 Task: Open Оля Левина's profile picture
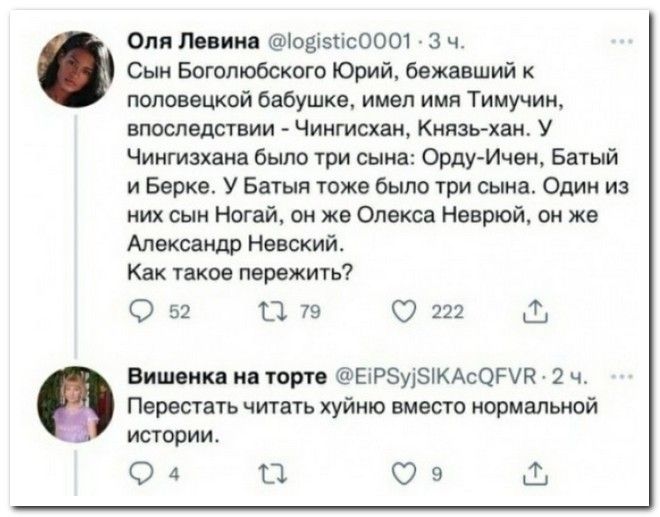(76, 69)
